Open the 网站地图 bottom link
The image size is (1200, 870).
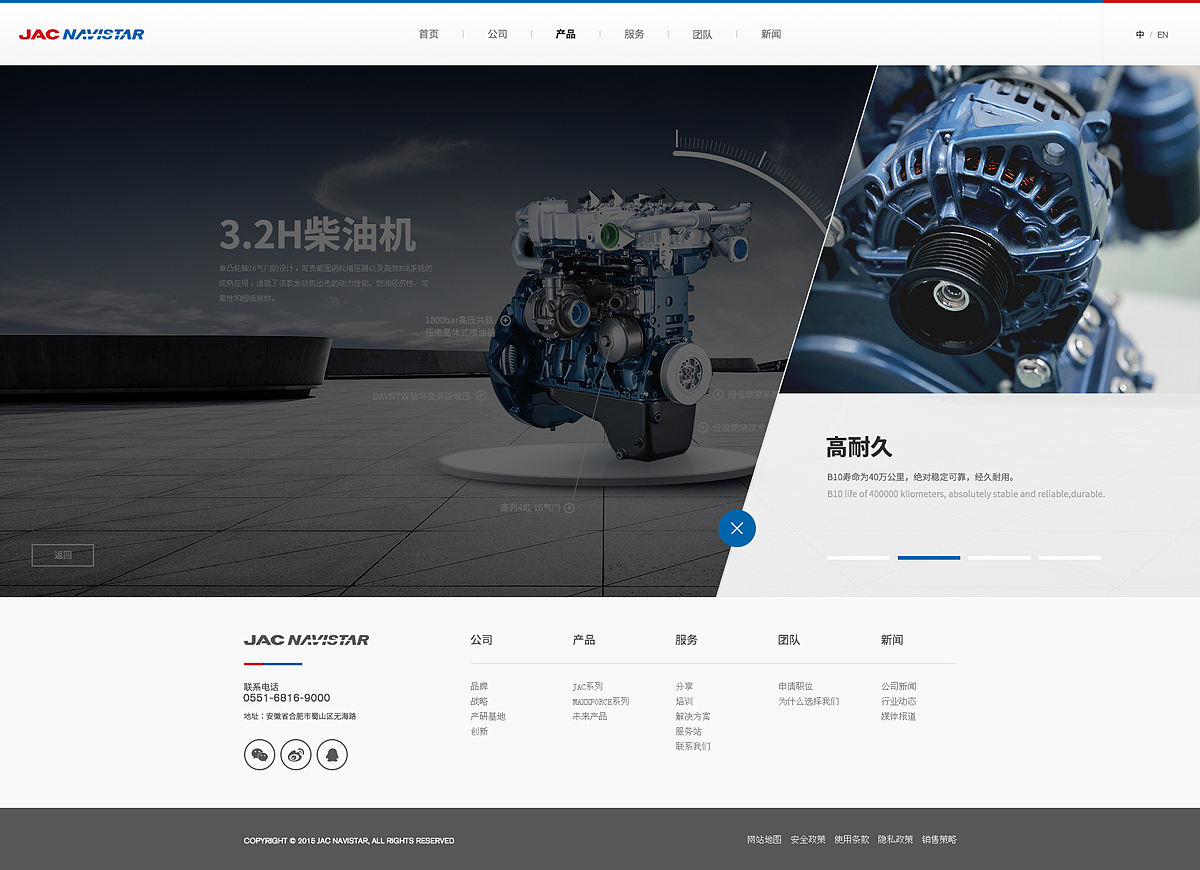point(764,839)
